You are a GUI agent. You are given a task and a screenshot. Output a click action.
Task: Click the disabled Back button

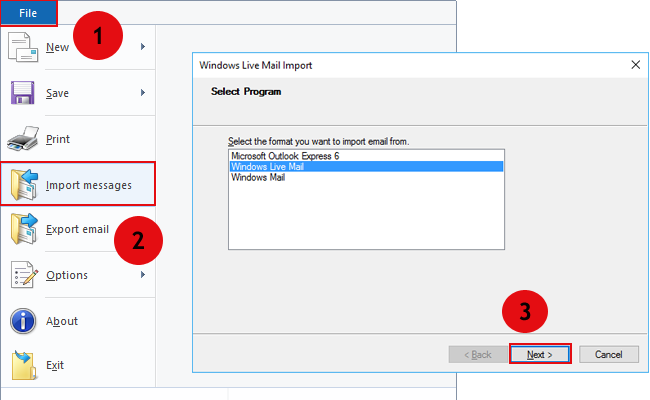tap(478, 354)
